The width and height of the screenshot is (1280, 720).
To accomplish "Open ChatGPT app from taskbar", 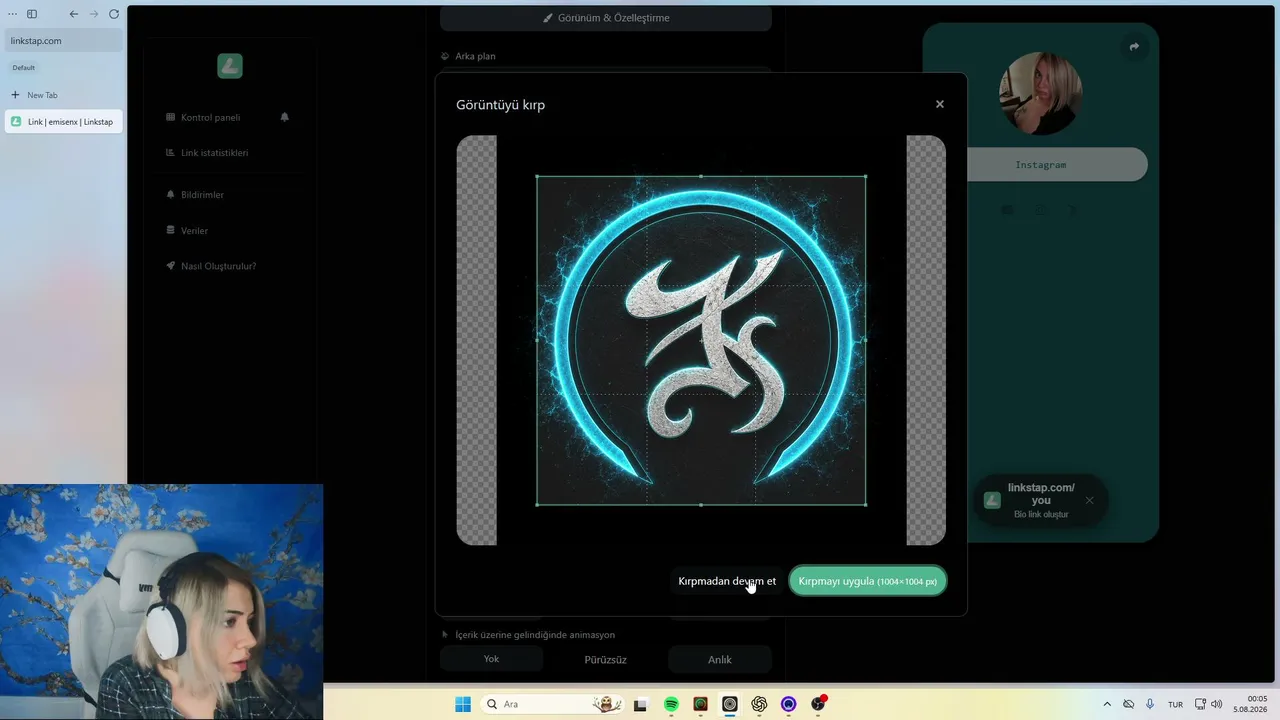I will click(x=759, y=704).
